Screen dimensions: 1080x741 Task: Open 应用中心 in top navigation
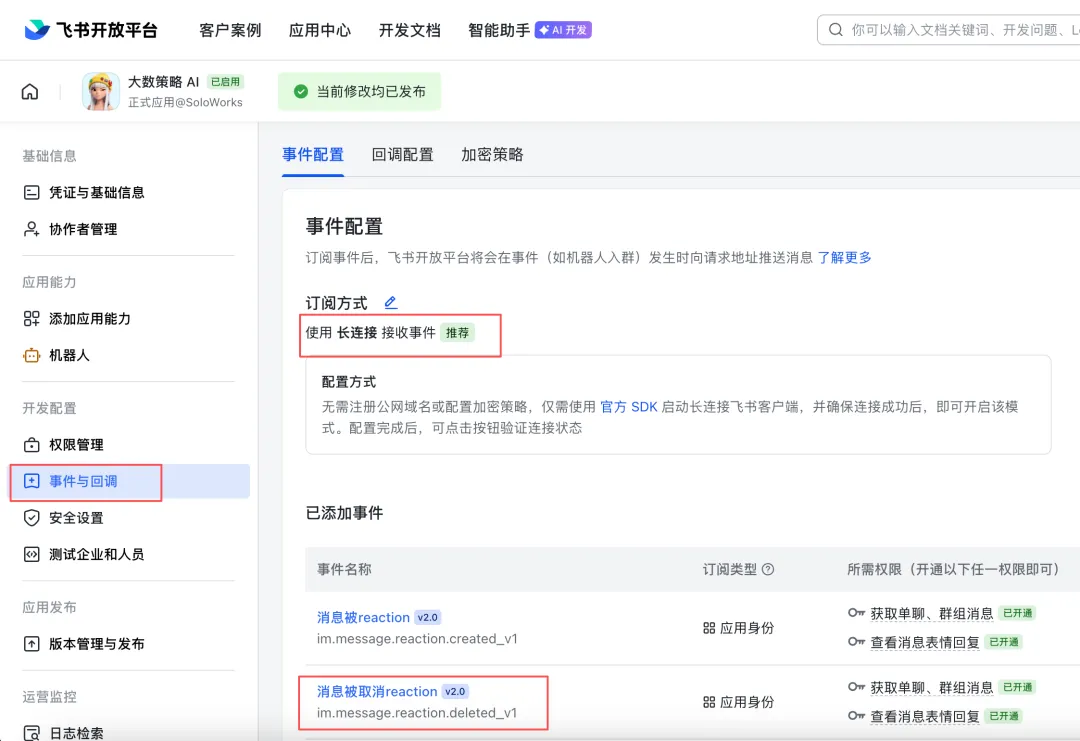click(x=320, y=30)
